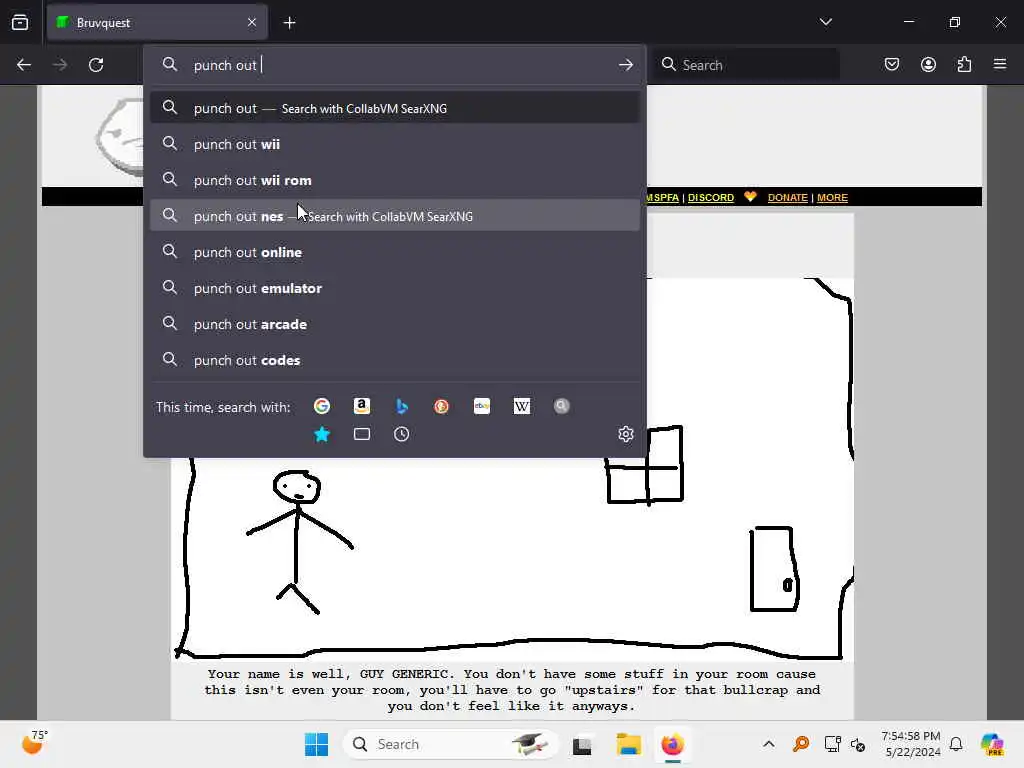The width and height of the screenshot is (1024, 768).
Task: Click the drawn window in the comic
Action: tap(645, 465)
